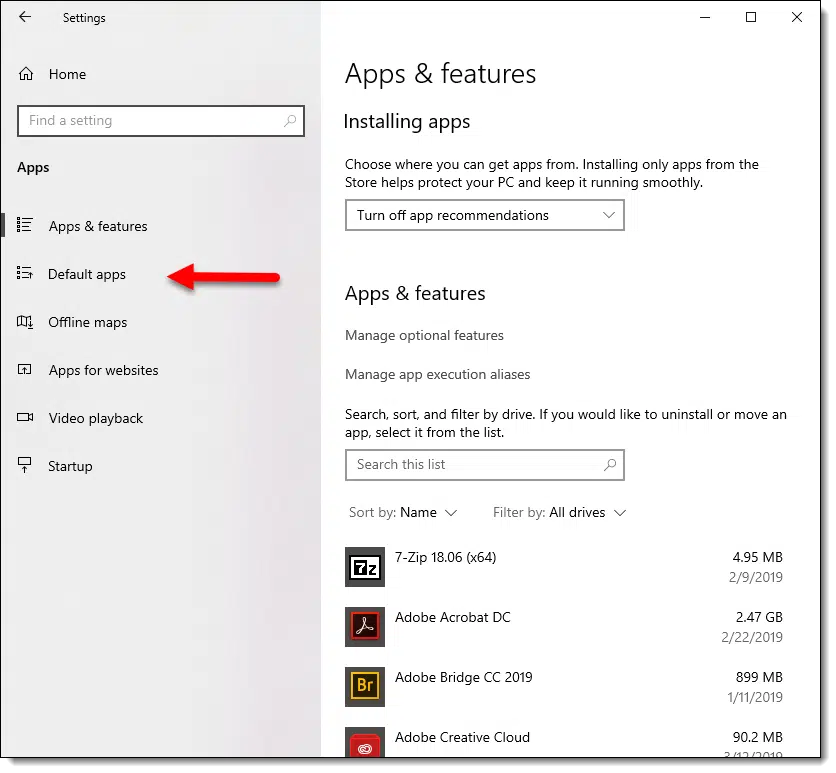Click the 90.2 MB size value
This screenshot has height=773, width=836.
pyautogui.click(x=757, y=737)
